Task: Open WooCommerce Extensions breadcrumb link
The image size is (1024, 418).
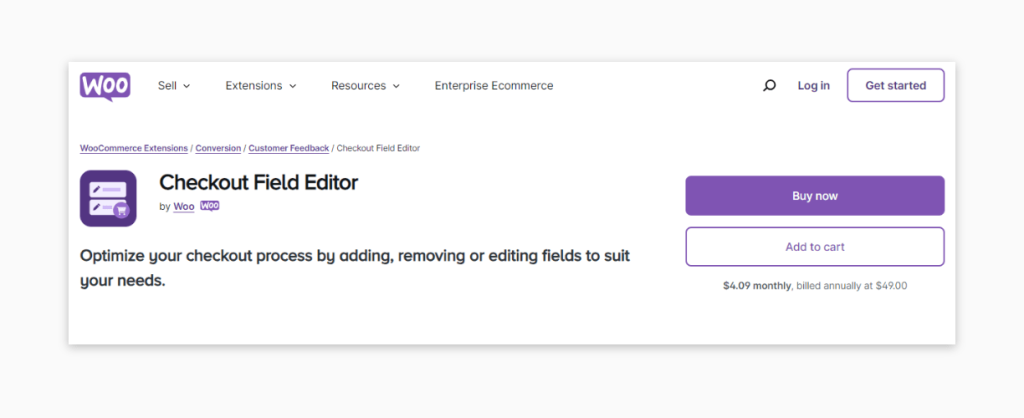Action: point(134,148)
